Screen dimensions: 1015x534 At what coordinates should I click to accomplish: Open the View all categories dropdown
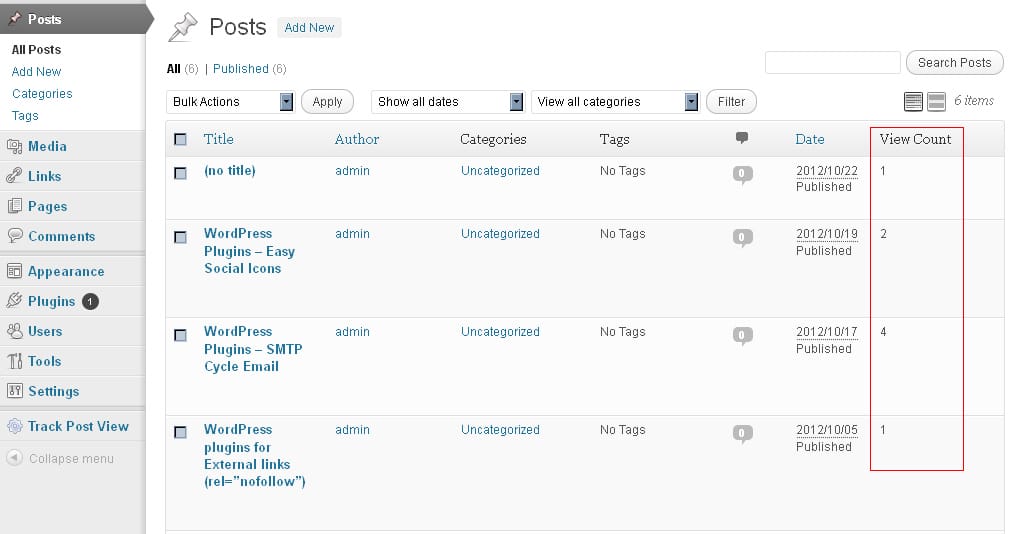(x=614, y=102)
